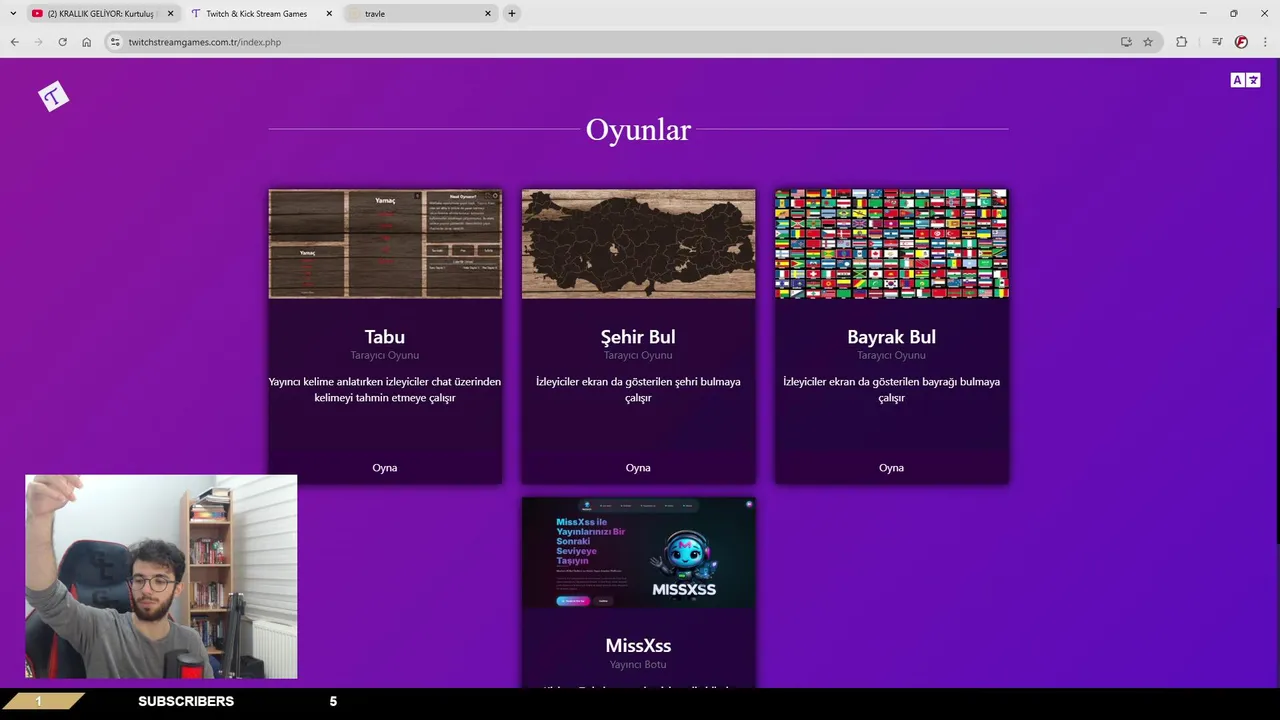Viewport: 1280px width, 720px height.
Task: Close the YouTube KRALLIK GELİYOR tab
Action: [170, 14]
